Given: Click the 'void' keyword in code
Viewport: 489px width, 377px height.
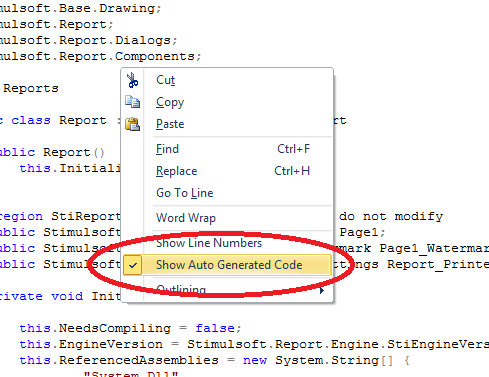Looking at the screenshot, I should tap(67, 296).
